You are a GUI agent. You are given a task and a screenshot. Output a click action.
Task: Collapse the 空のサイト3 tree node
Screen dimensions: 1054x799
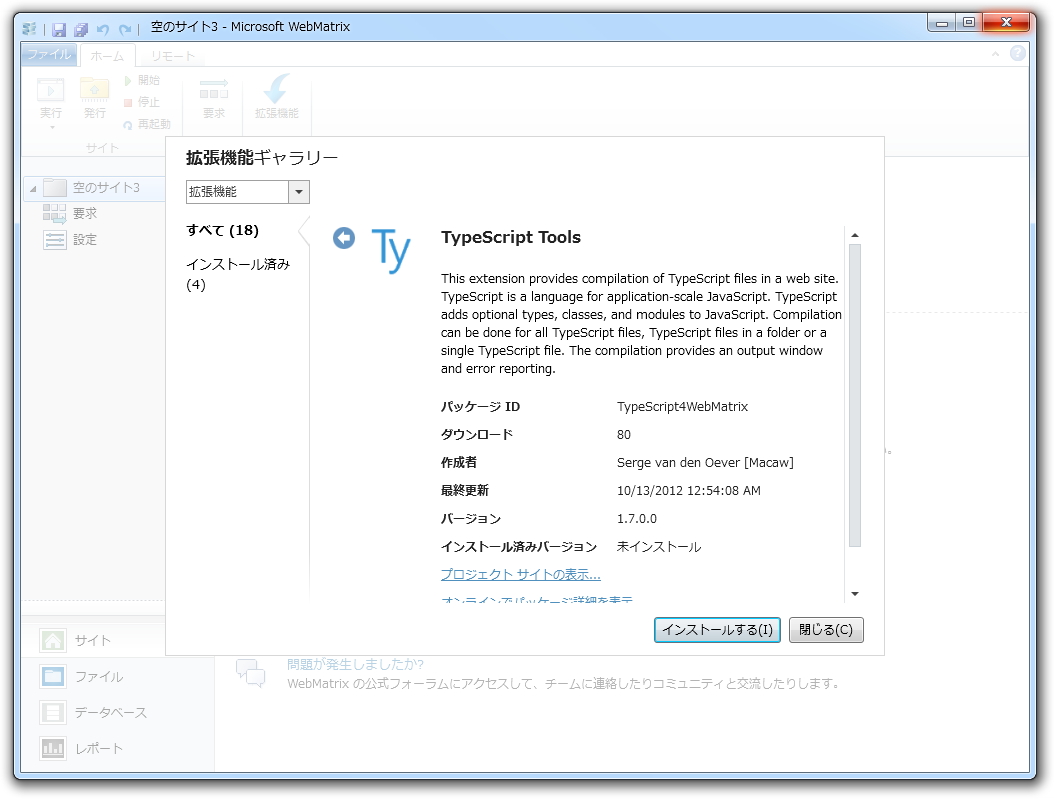[x=34, y=187]
